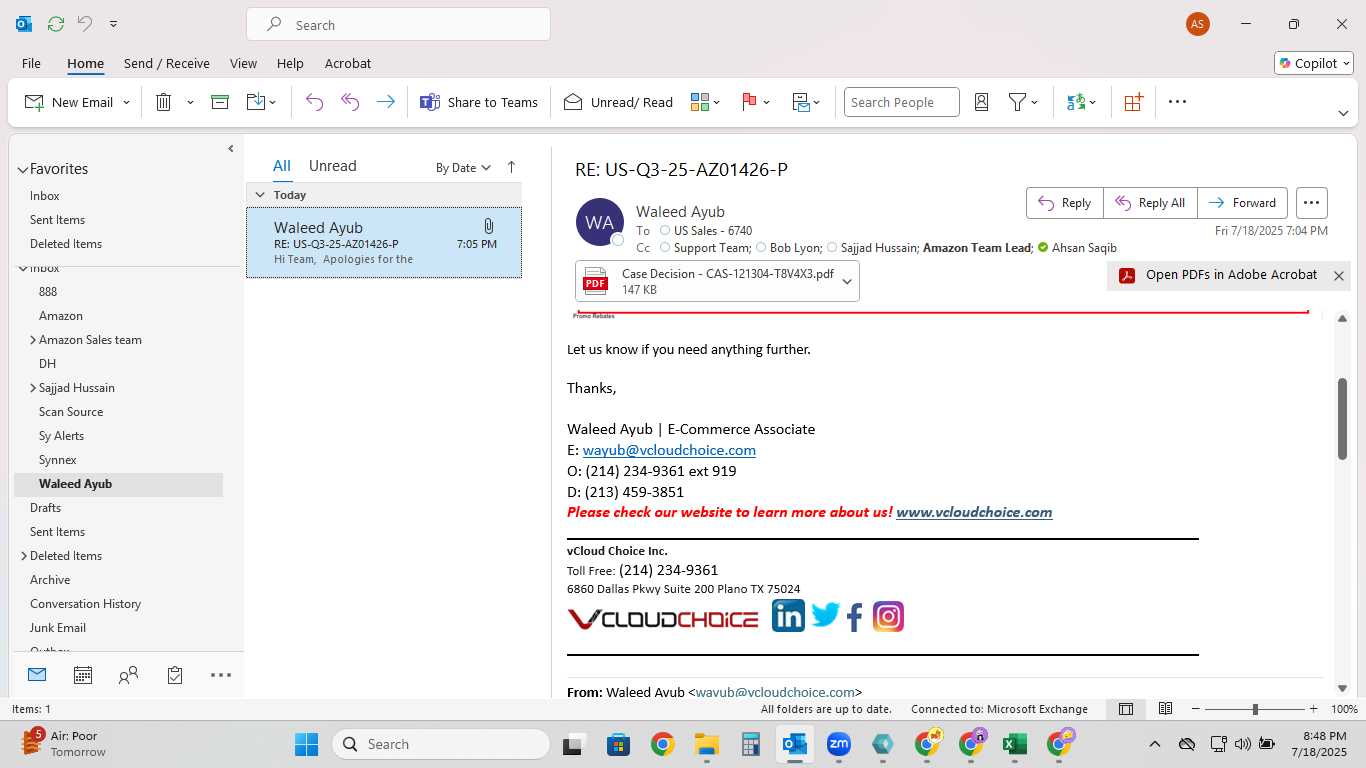This screenshot has width=1366, height=768.
Task: Open the Facebook icon in signature
Action: pyautogui.click(x=854, y=617)
